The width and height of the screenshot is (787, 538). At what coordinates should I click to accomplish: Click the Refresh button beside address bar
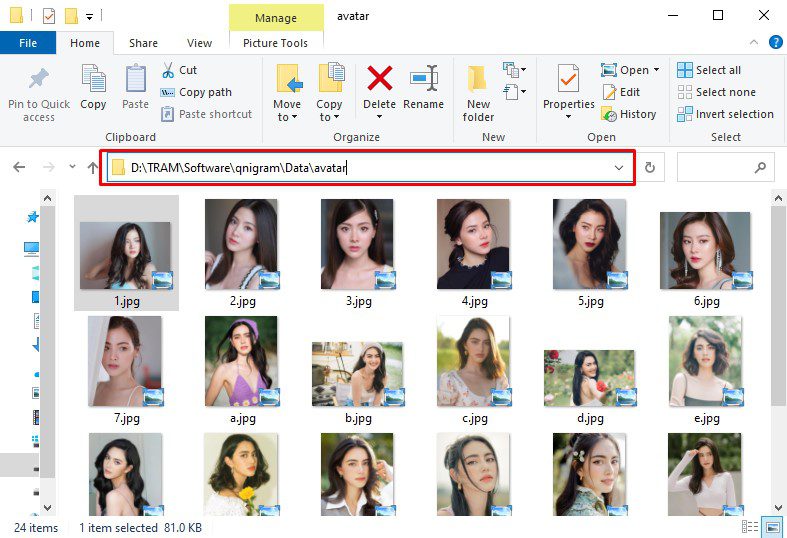pyautogui.click(x=649, y=167)
